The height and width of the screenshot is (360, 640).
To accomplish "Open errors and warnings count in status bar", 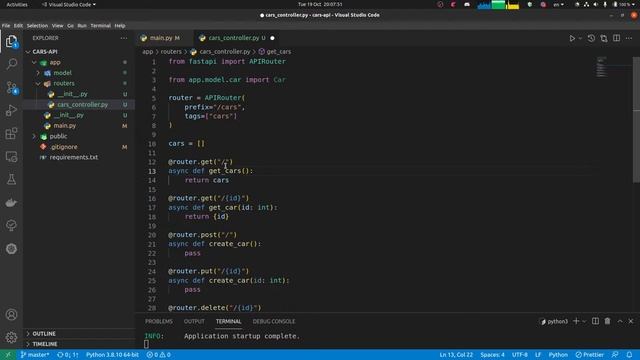I will tap(158, 355).
